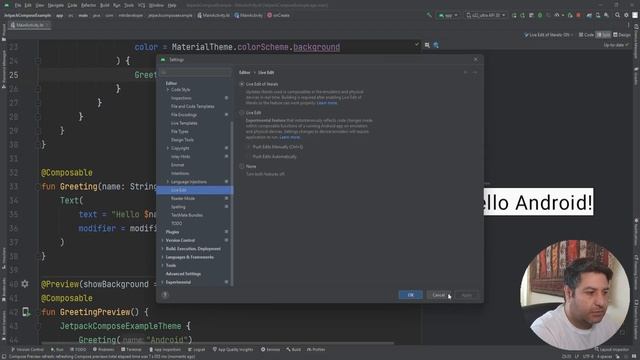640x360 pixels.
Task: Select Live Edit of literals radio button
Action: point(242,84)
